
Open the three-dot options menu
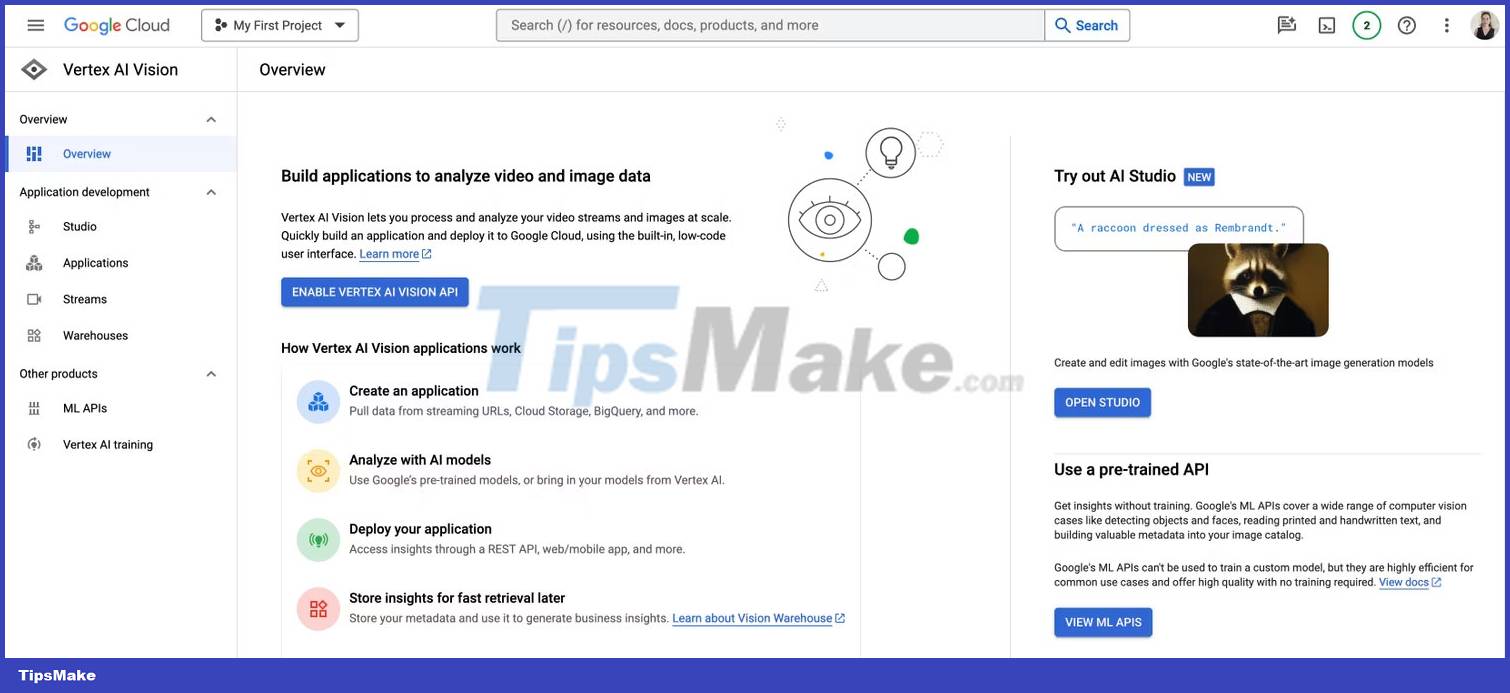1446,25
